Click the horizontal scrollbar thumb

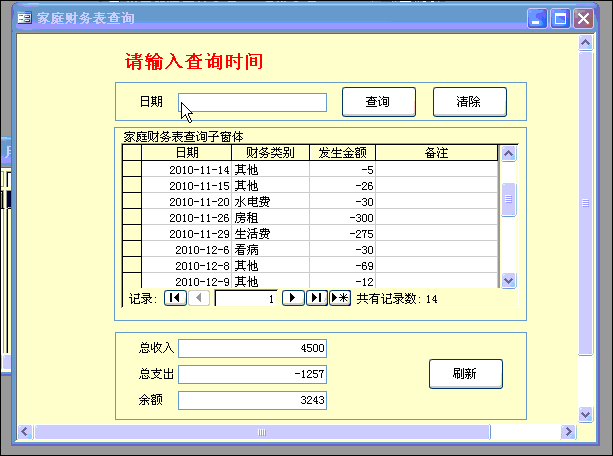pos(262,432)
